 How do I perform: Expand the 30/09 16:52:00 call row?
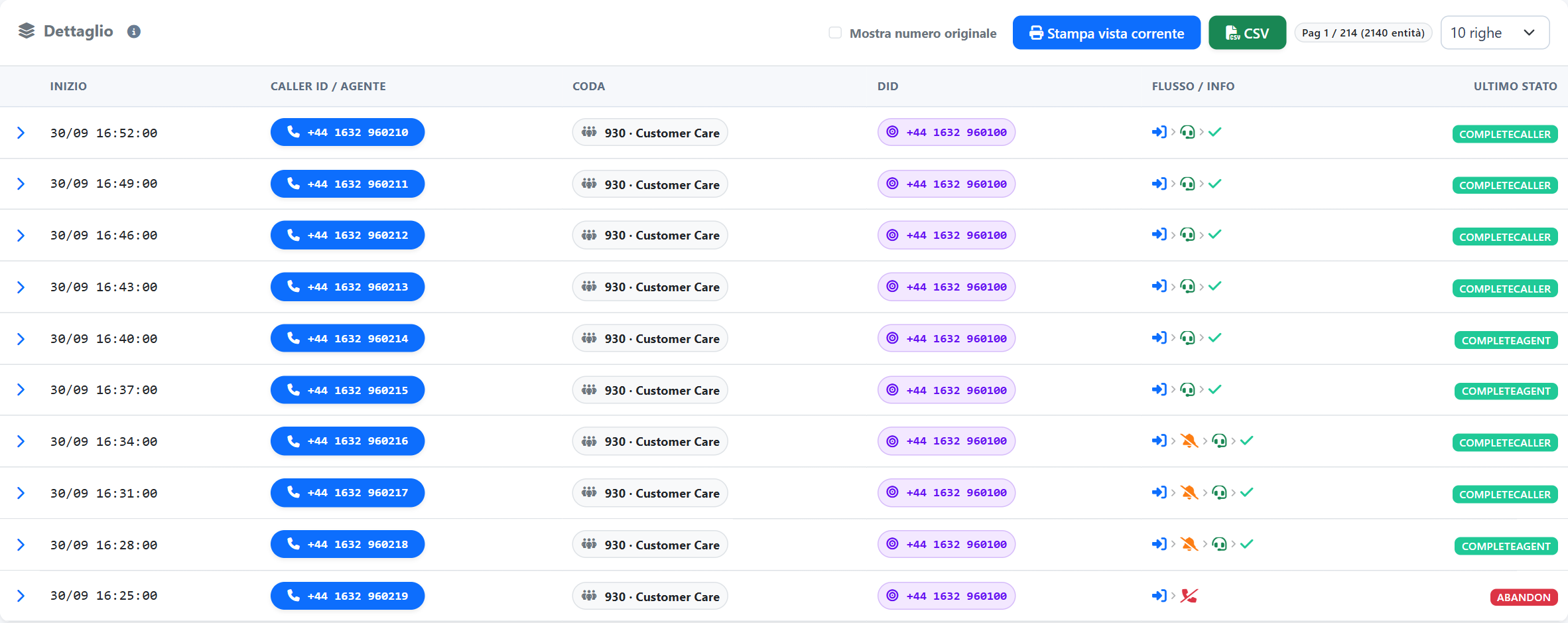[x=21, y=133]
